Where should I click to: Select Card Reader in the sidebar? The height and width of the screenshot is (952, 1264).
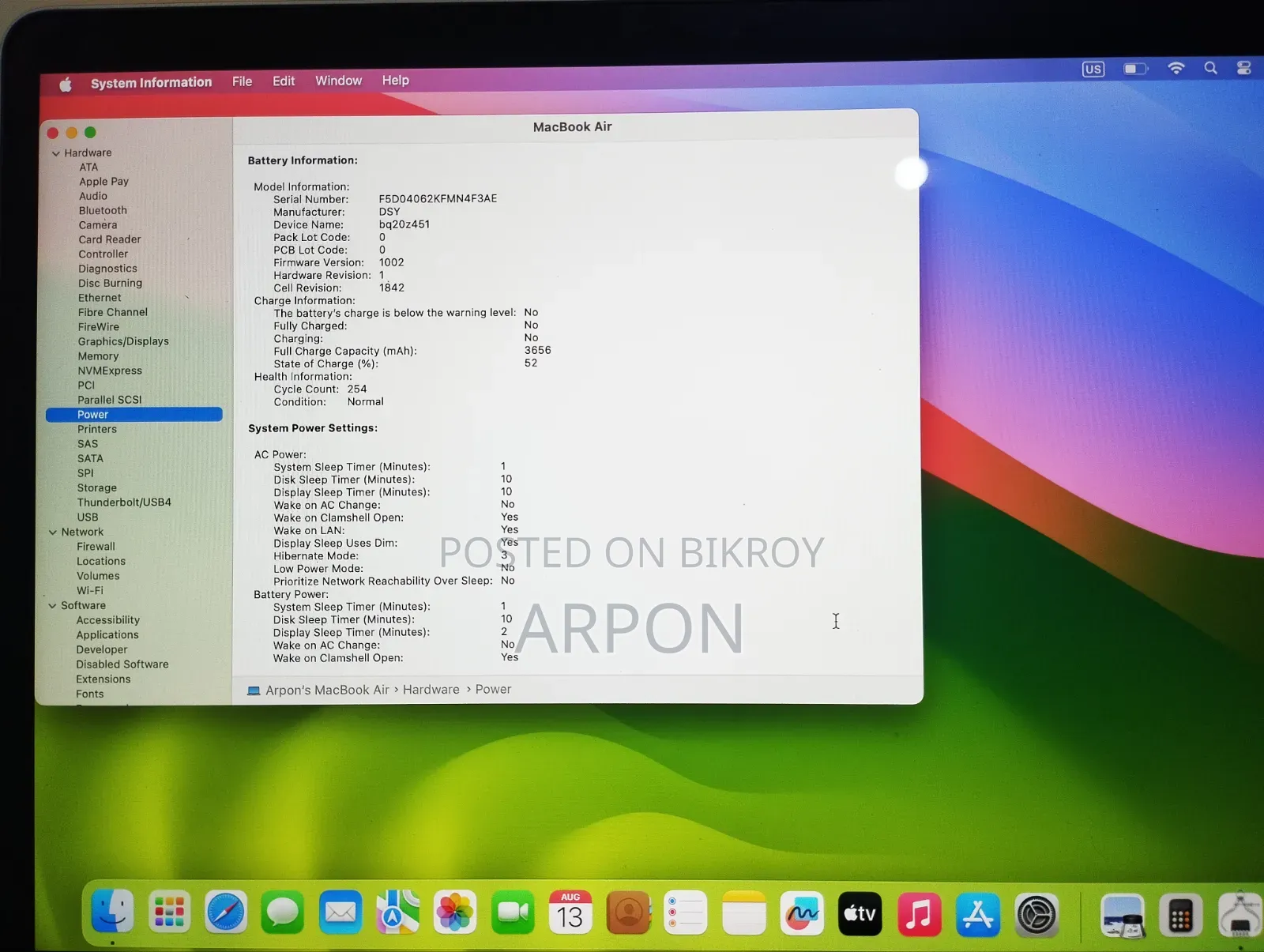[x=110, y=239]
